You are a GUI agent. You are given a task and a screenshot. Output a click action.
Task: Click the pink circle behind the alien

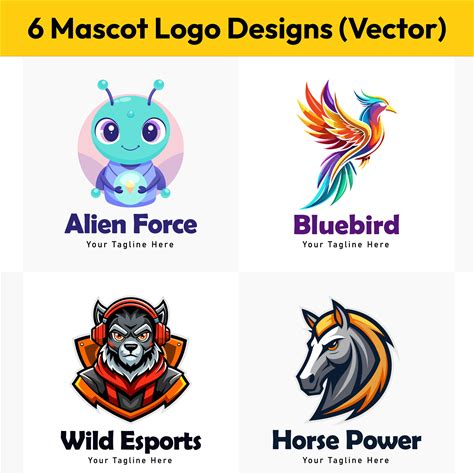point(131,147)
